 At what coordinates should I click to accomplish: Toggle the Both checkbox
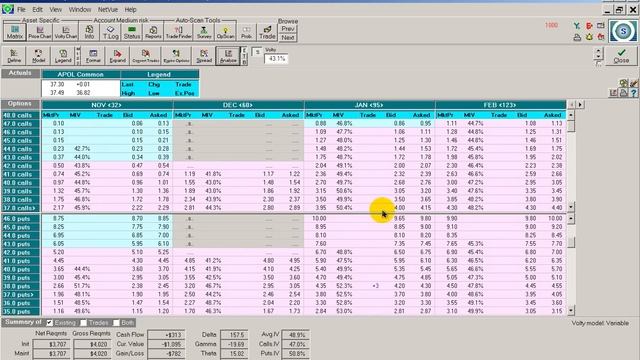(x=116, y=323)
